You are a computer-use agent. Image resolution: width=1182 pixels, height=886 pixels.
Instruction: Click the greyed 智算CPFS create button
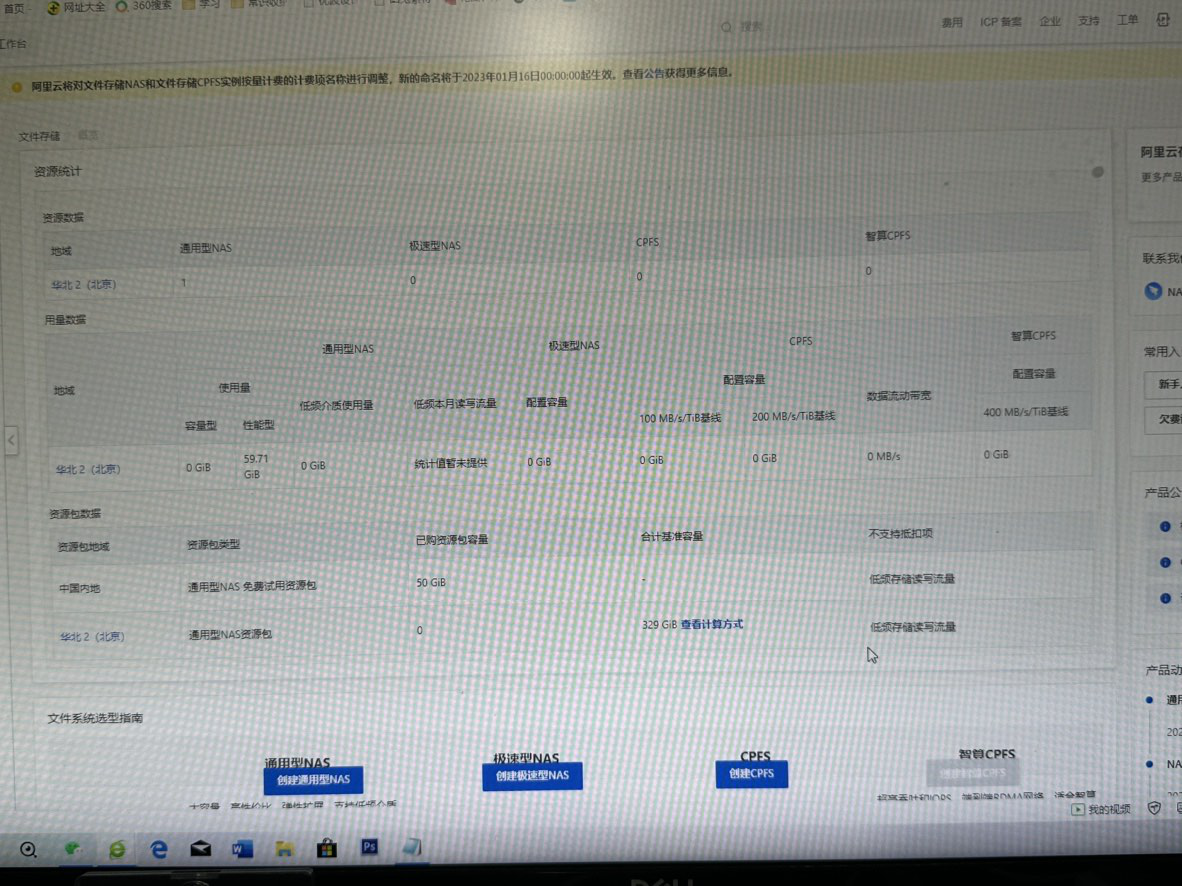[972, 773]
